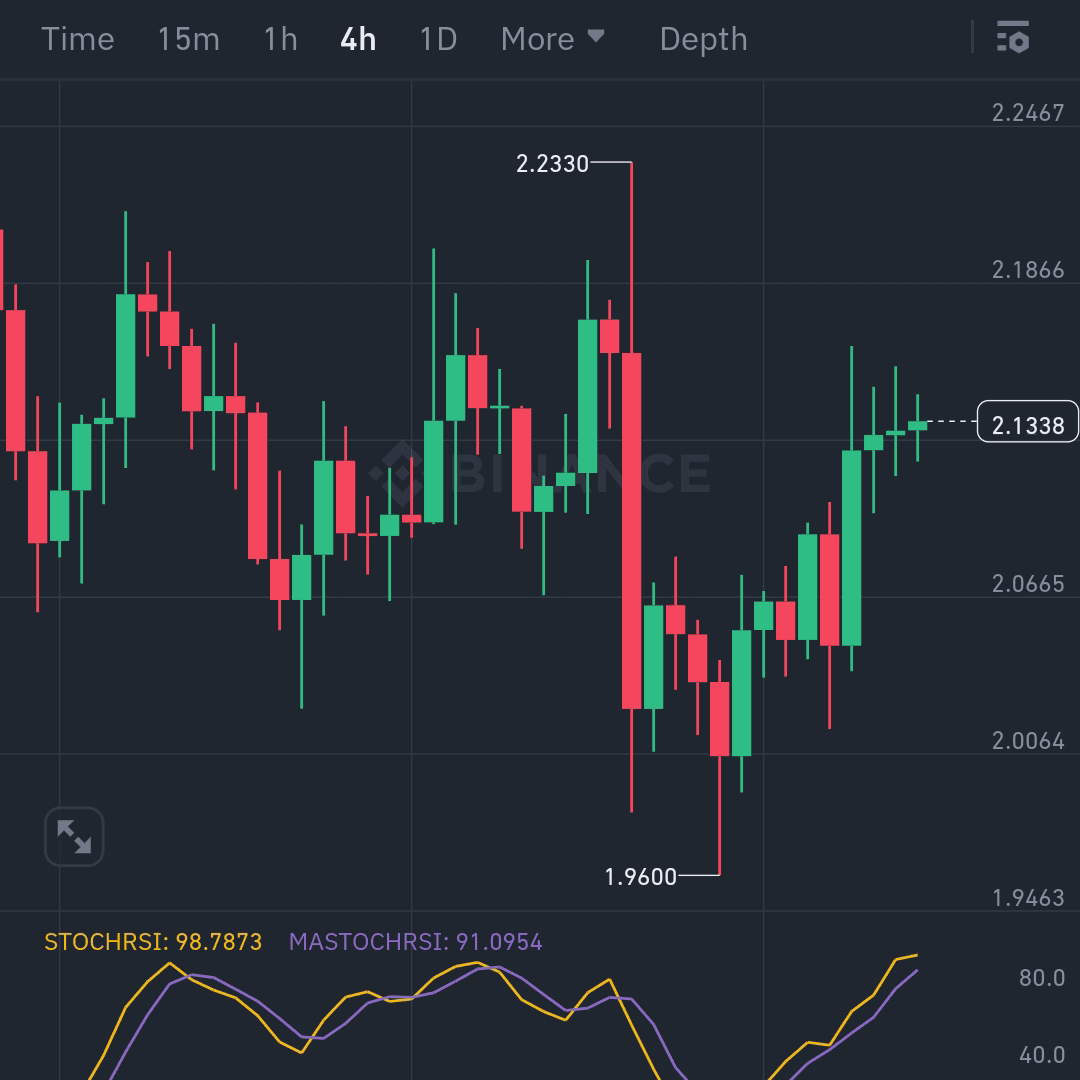Click the STOCHRSI 98.7873 indicator label
This screenshot has width=1080, height=1080.
[153, 942]
